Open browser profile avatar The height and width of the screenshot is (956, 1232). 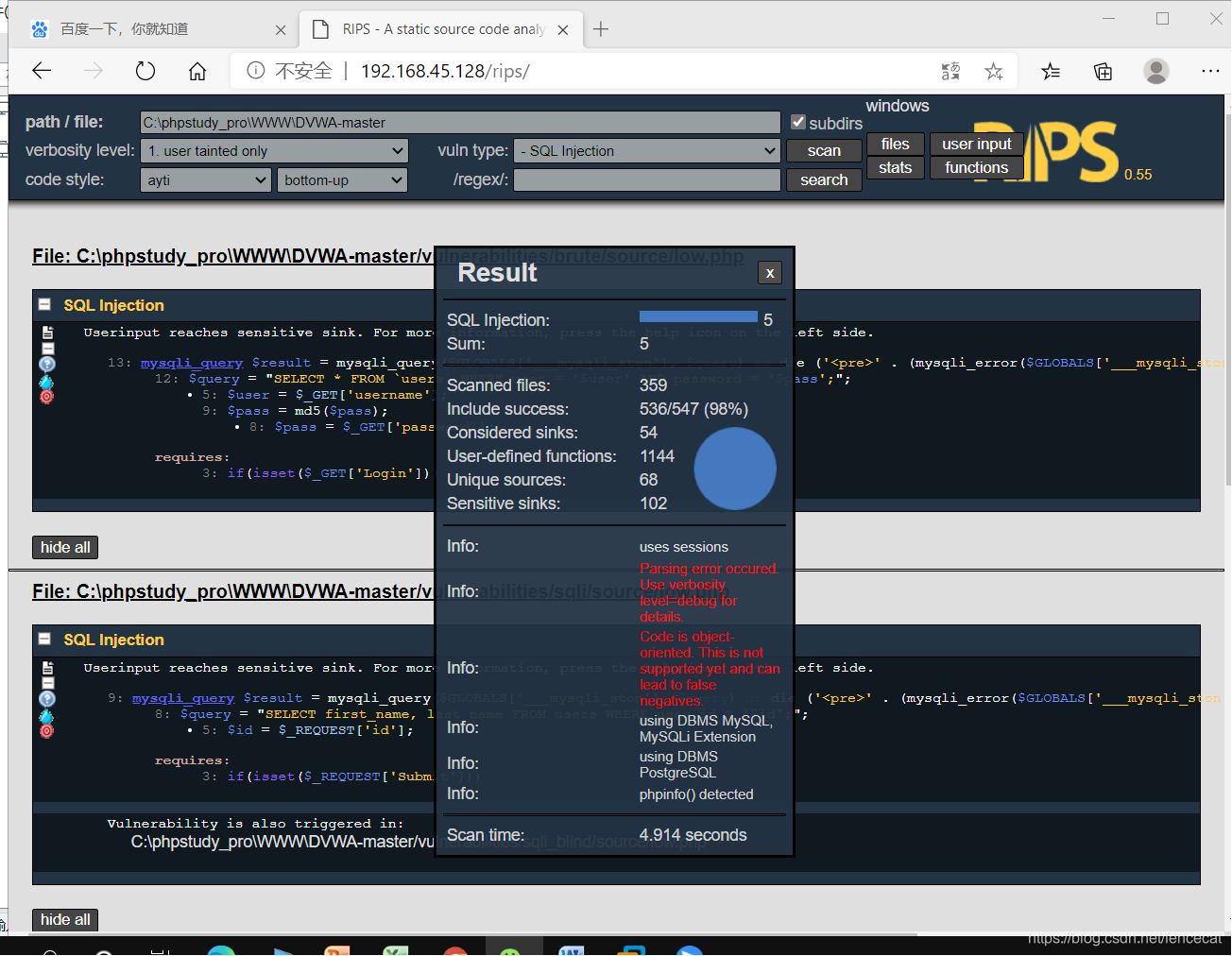1155,71
